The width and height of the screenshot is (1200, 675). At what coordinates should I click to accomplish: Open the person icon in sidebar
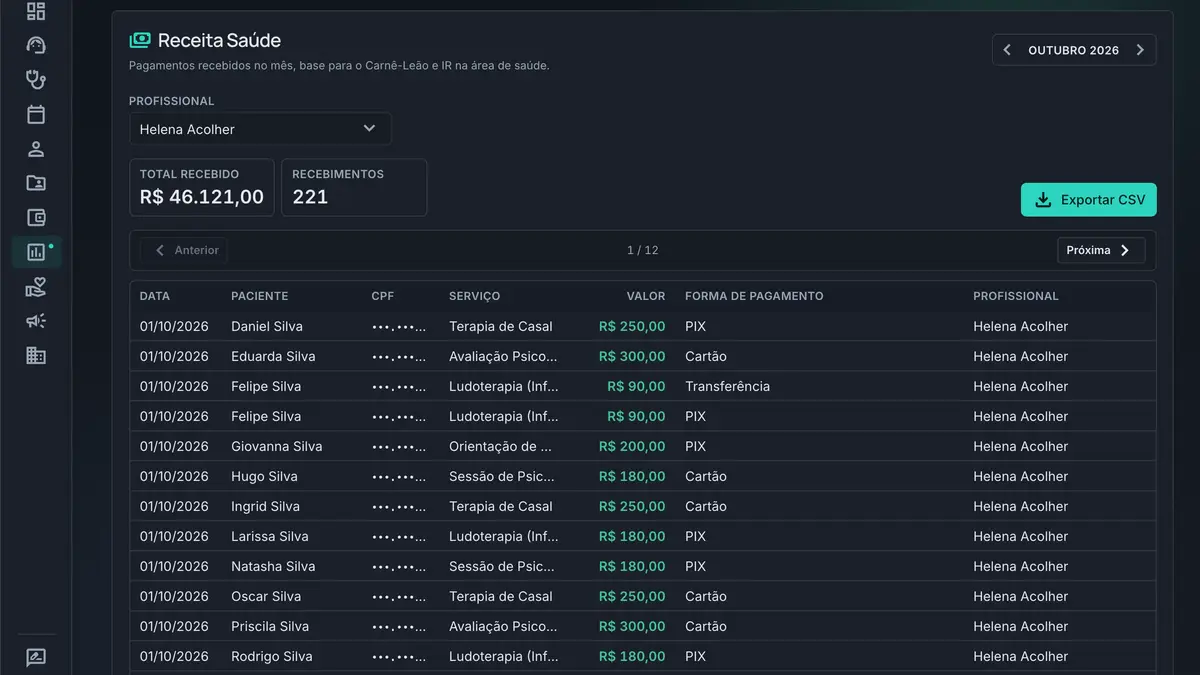[x=36, y=149]
